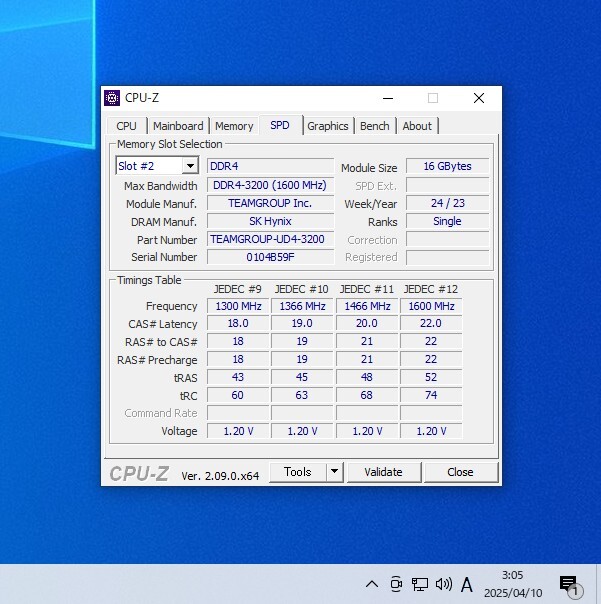Open the Bench tab

coord(374,126)
